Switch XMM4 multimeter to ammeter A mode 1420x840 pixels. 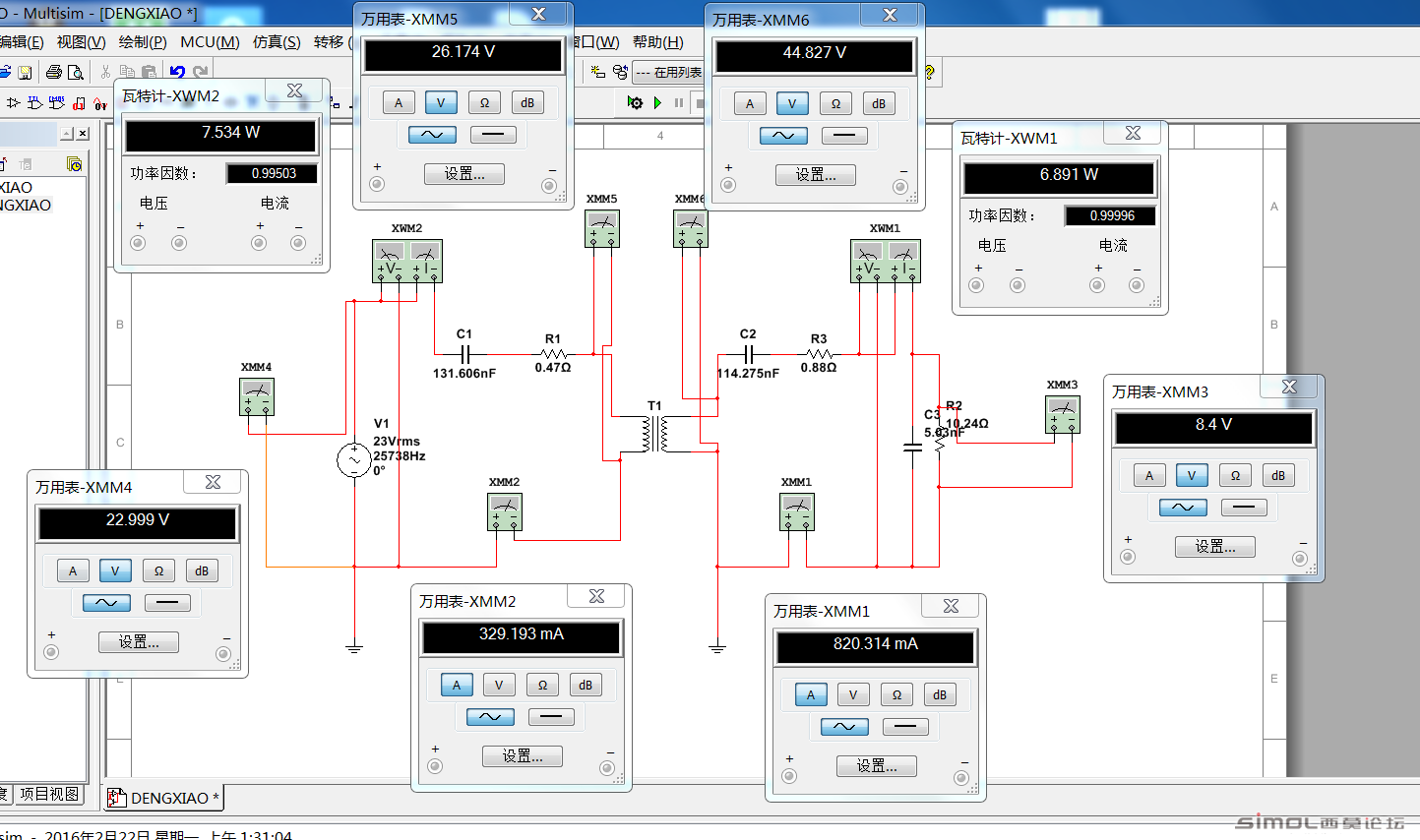click(72, 570)
